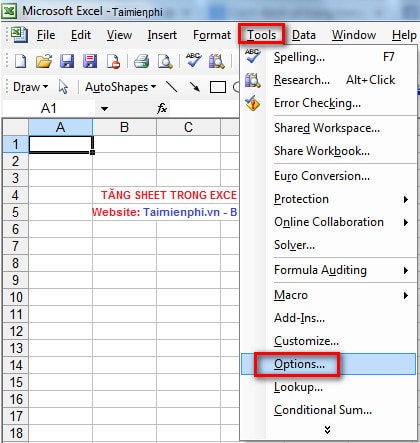420x443 pixels.
Task: Select row 10 header
Action: tap(16, 297)
